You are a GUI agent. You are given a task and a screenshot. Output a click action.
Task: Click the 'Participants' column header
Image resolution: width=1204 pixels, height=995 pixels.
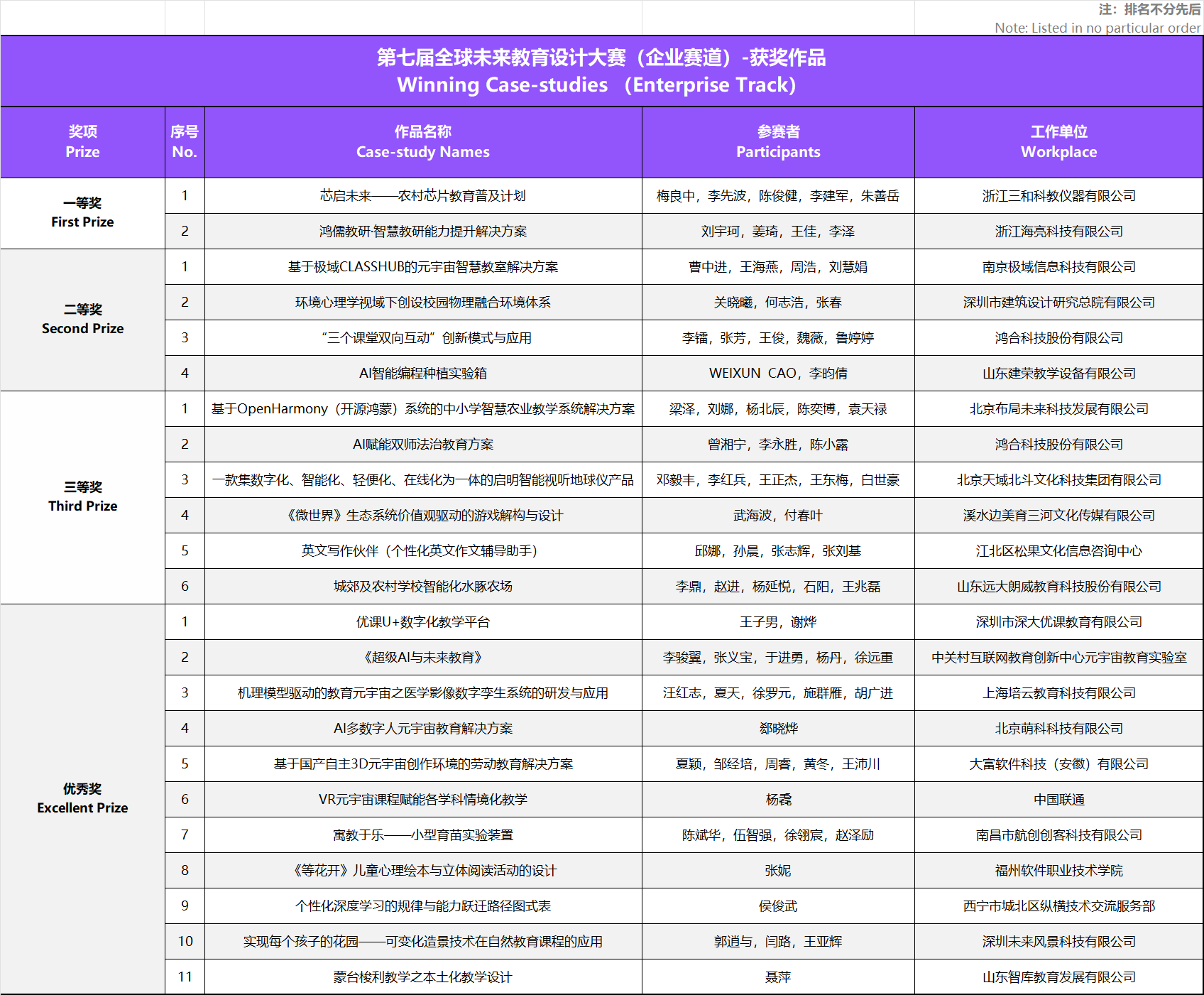pyautogui.click(x=778, y=142)
